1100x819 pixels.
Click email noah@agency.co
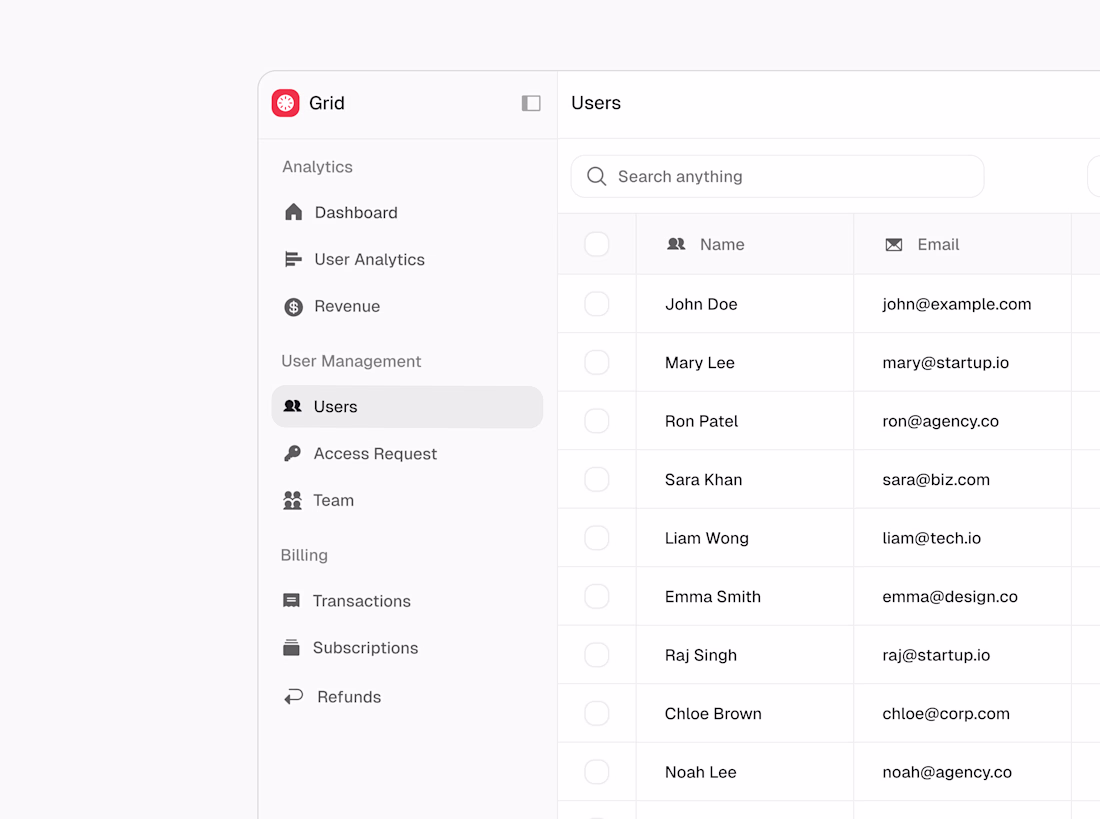pos(947,772)
